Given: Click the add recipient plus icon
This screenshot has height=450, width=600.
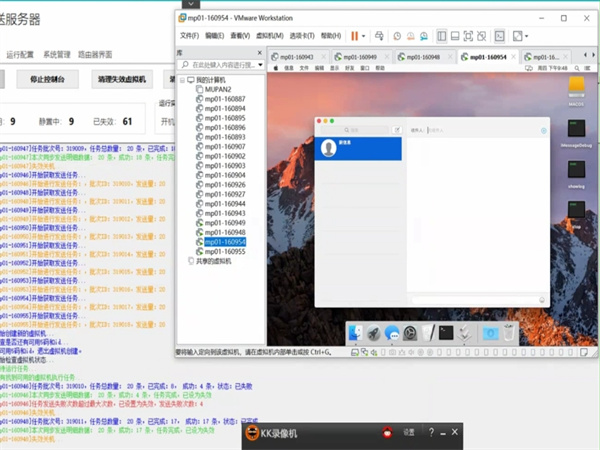Looking at the screenshot, I should (x=543, y=130).
